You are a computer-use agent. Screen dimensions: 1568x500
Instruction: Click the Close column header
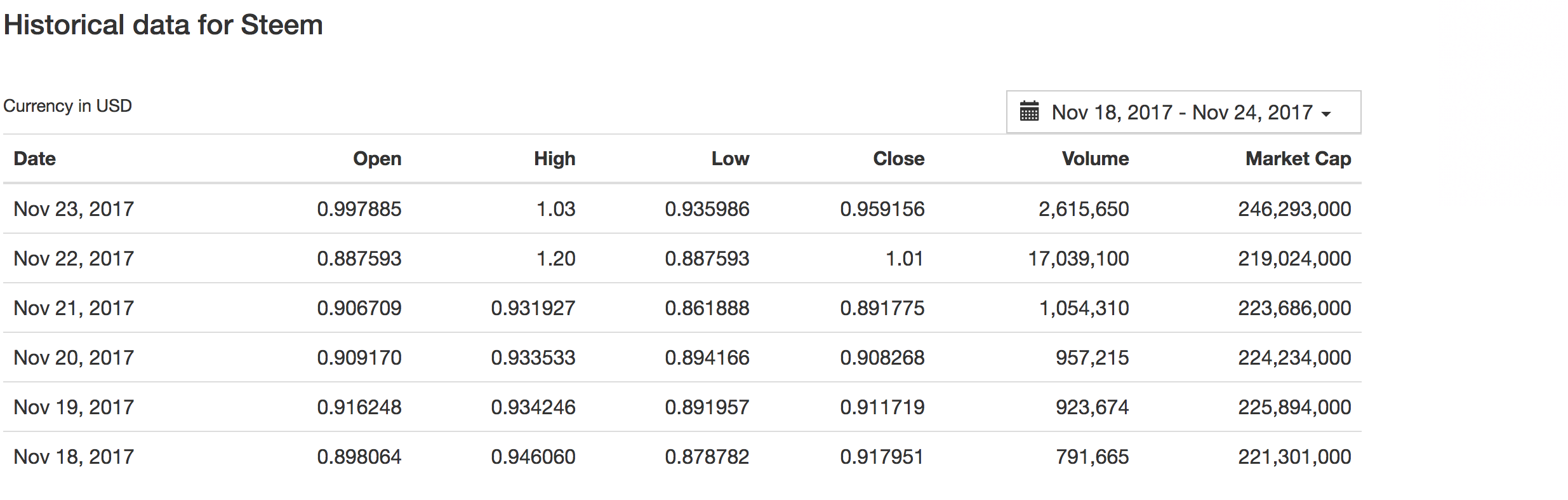(898, 159)
